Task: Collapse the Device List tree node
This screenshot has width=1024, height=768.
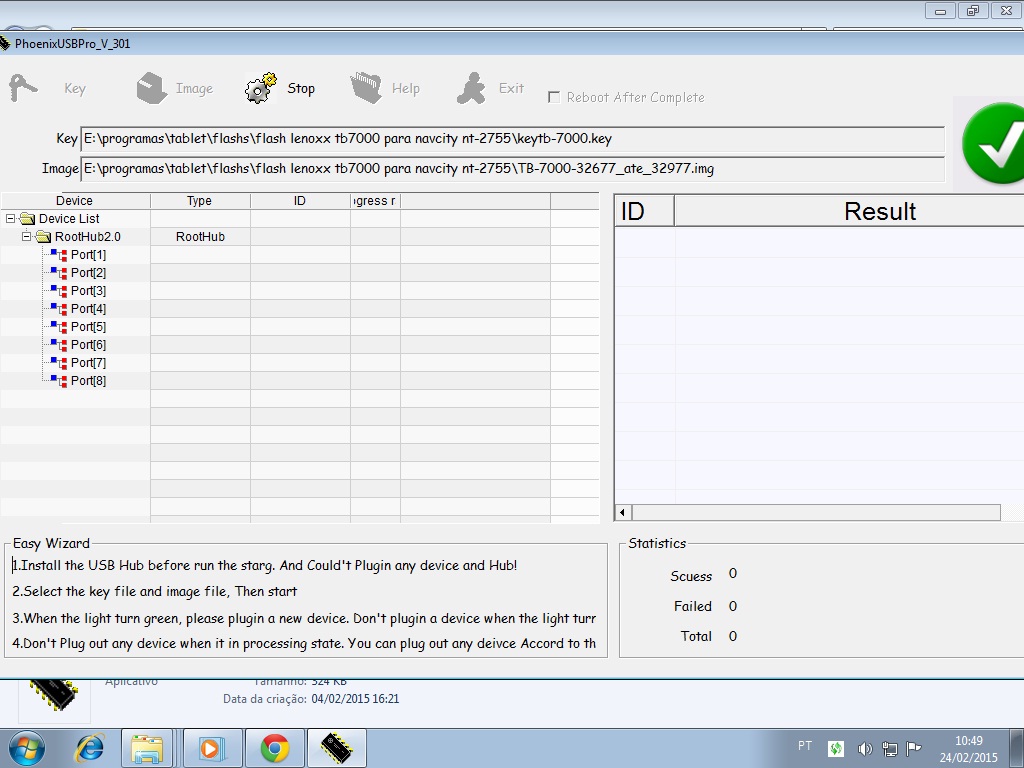Action: 10,218
